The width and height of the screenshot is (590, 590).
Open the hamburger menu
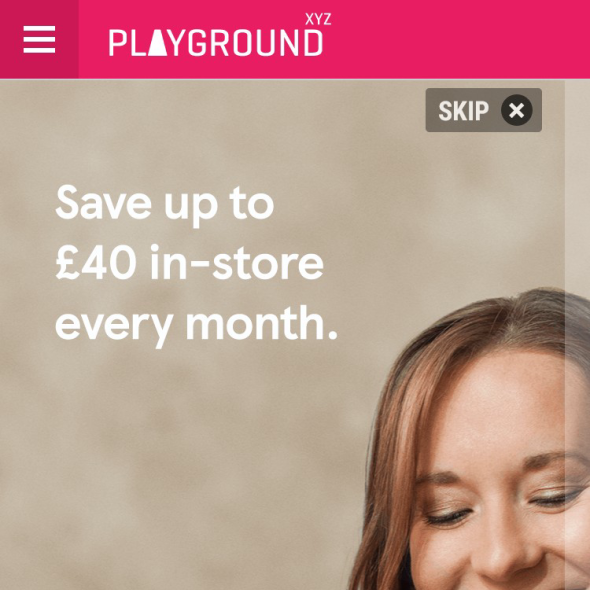point(39,39)
